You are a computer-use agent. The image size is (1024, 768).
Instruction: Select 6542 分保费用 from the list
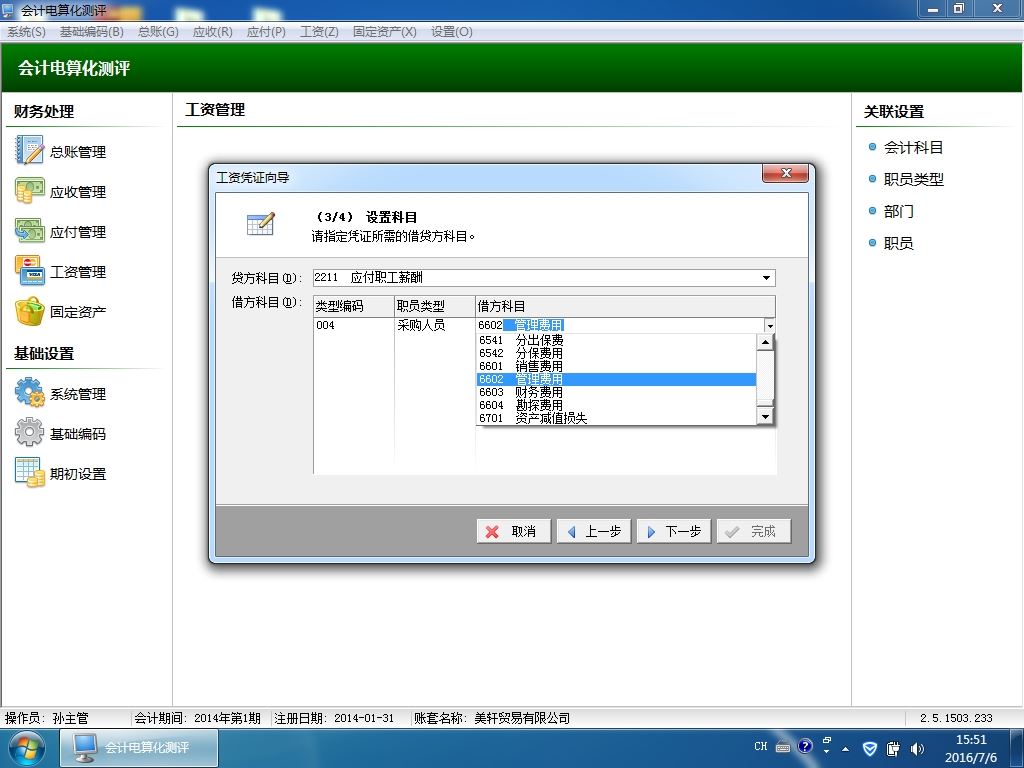coord(616,353)
